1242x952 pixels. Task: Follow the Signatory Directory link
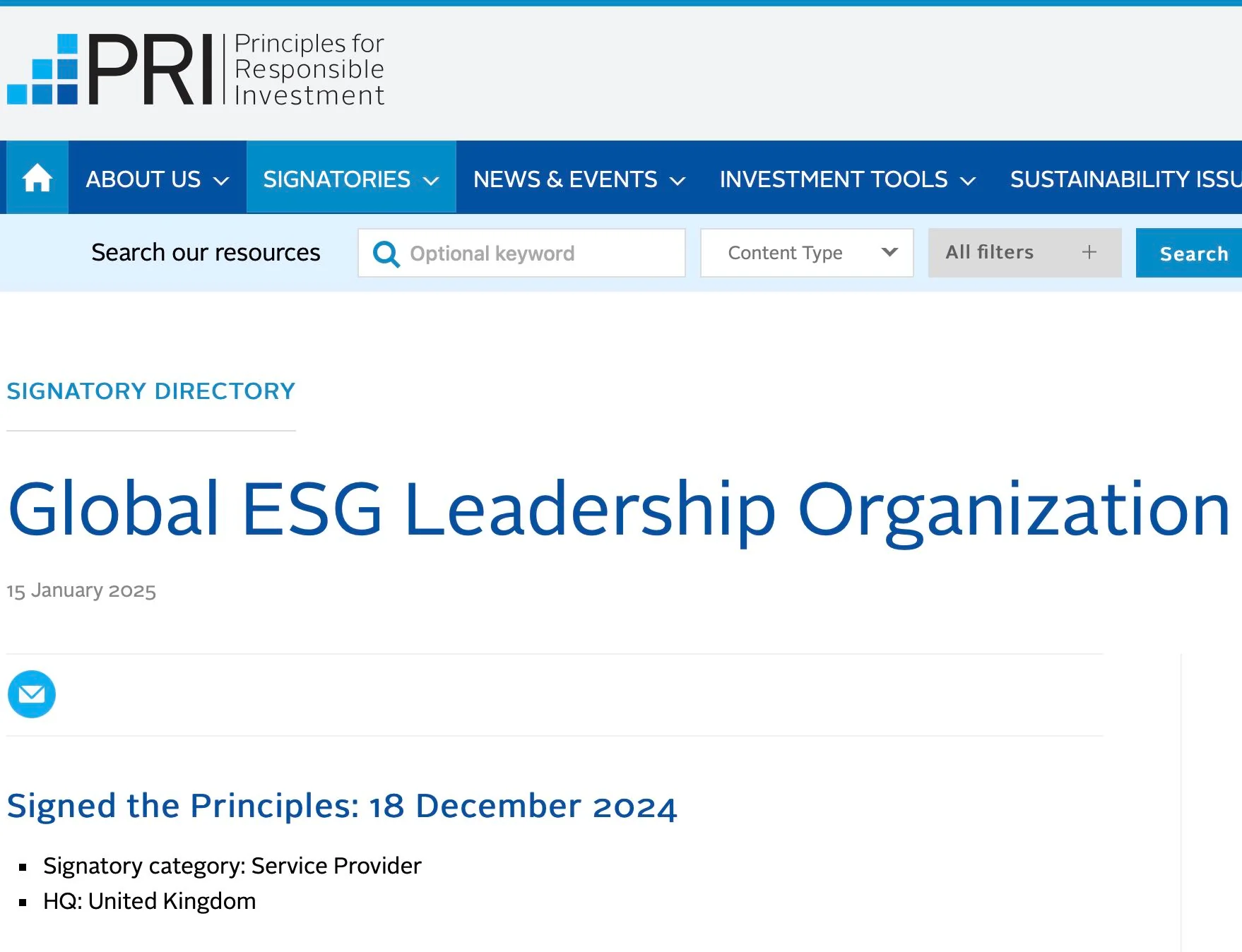pos(151,391)
